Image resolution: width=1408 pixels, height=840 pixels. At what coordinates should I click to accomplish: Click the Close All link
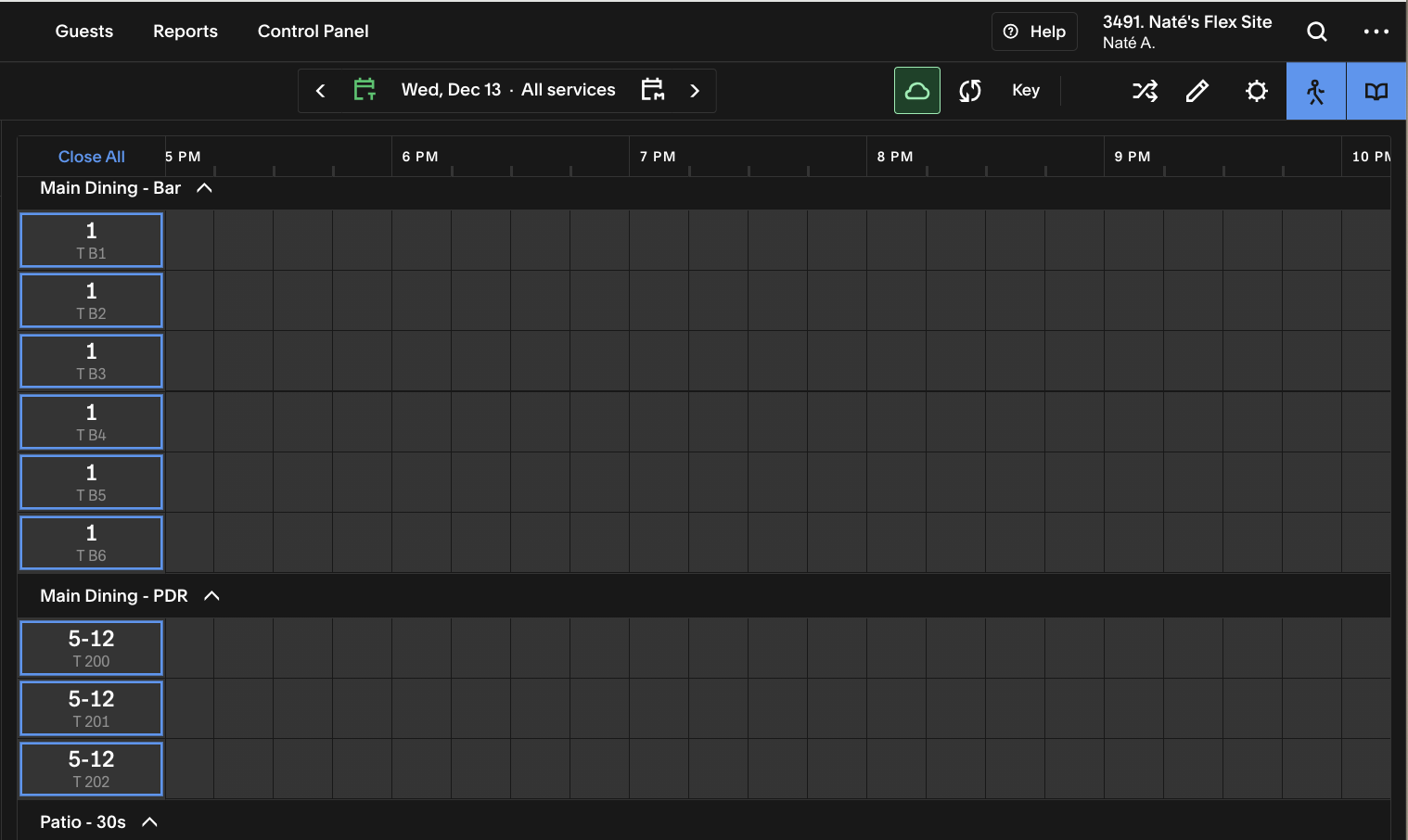[x=91, y=157]
